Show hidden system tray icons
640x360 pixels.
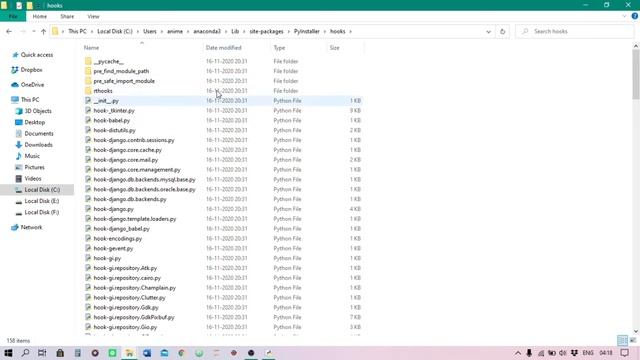pyautogui.click(x=518, y=353)
